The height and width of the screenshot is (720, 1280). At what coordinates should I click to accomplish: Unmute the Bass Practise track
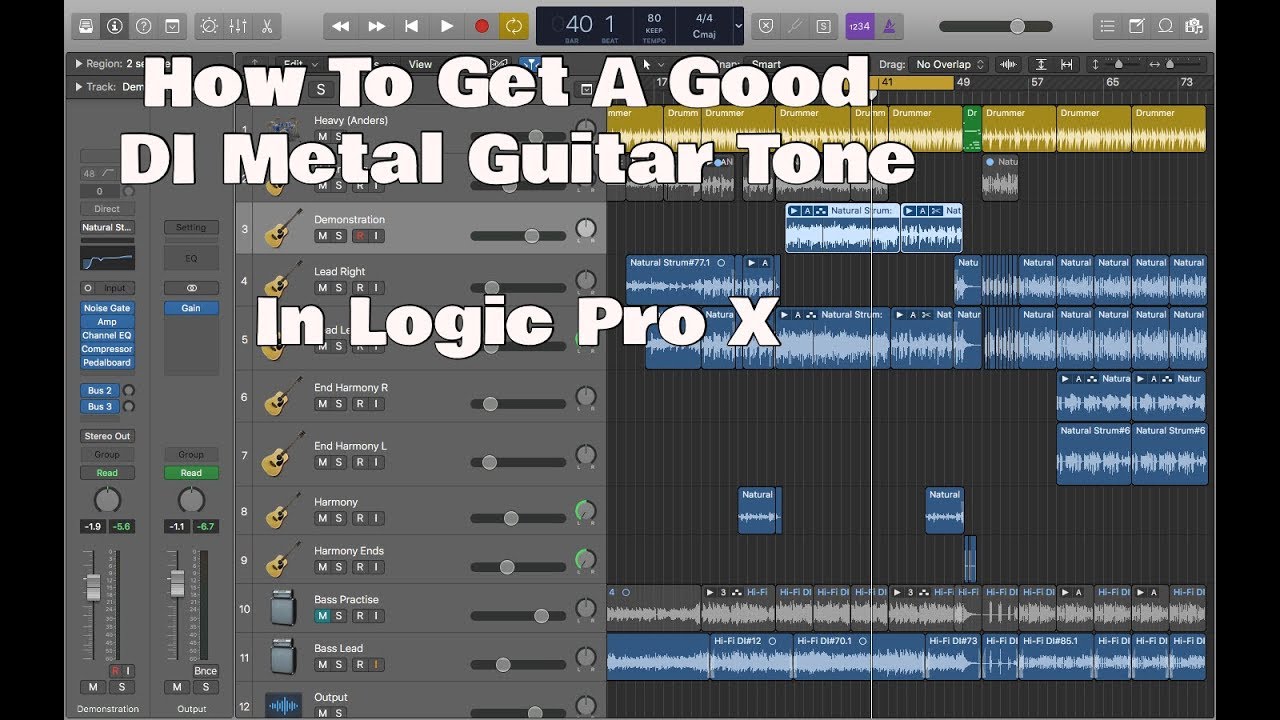[322, 616]
